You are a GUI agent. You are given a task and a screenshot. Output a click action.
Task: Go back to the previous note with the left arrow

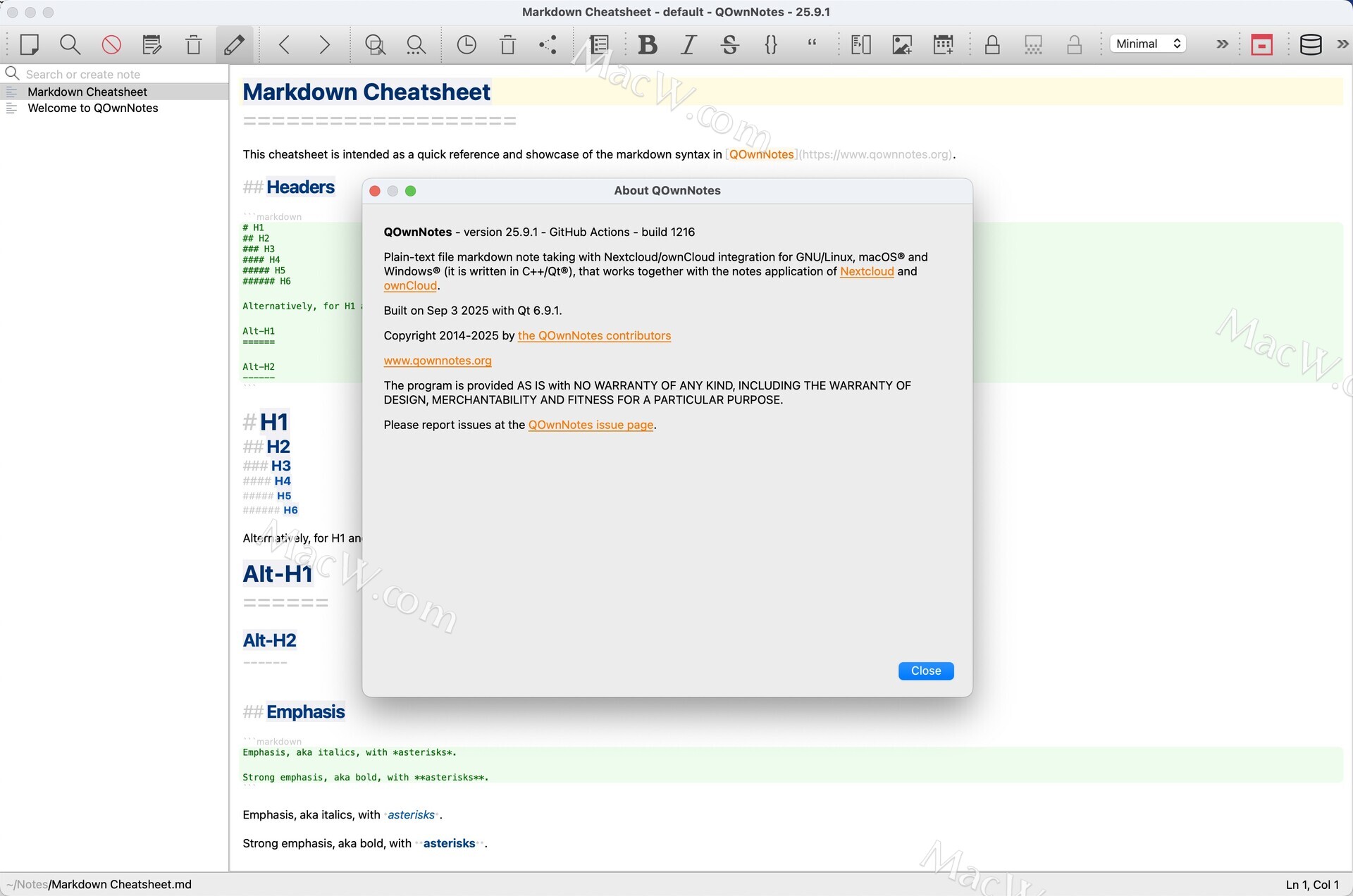click(x=284, y=44)
